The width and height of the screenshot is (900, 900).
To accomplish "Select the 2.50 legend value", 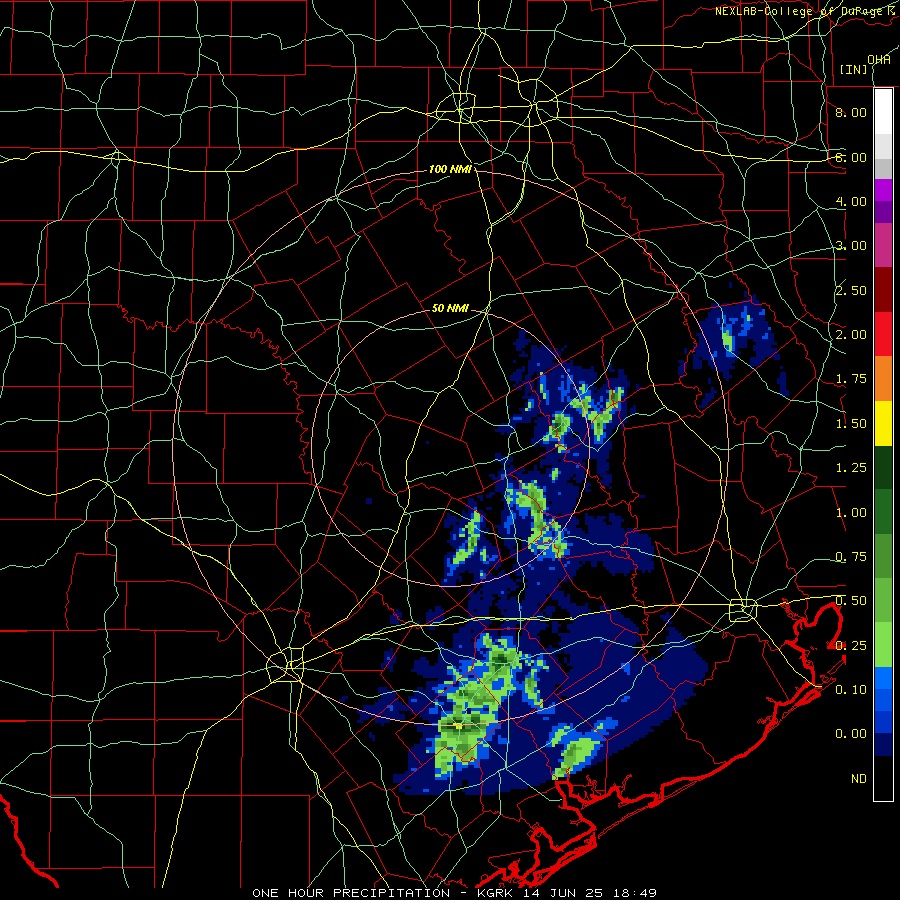I will (x=851, y=290).
